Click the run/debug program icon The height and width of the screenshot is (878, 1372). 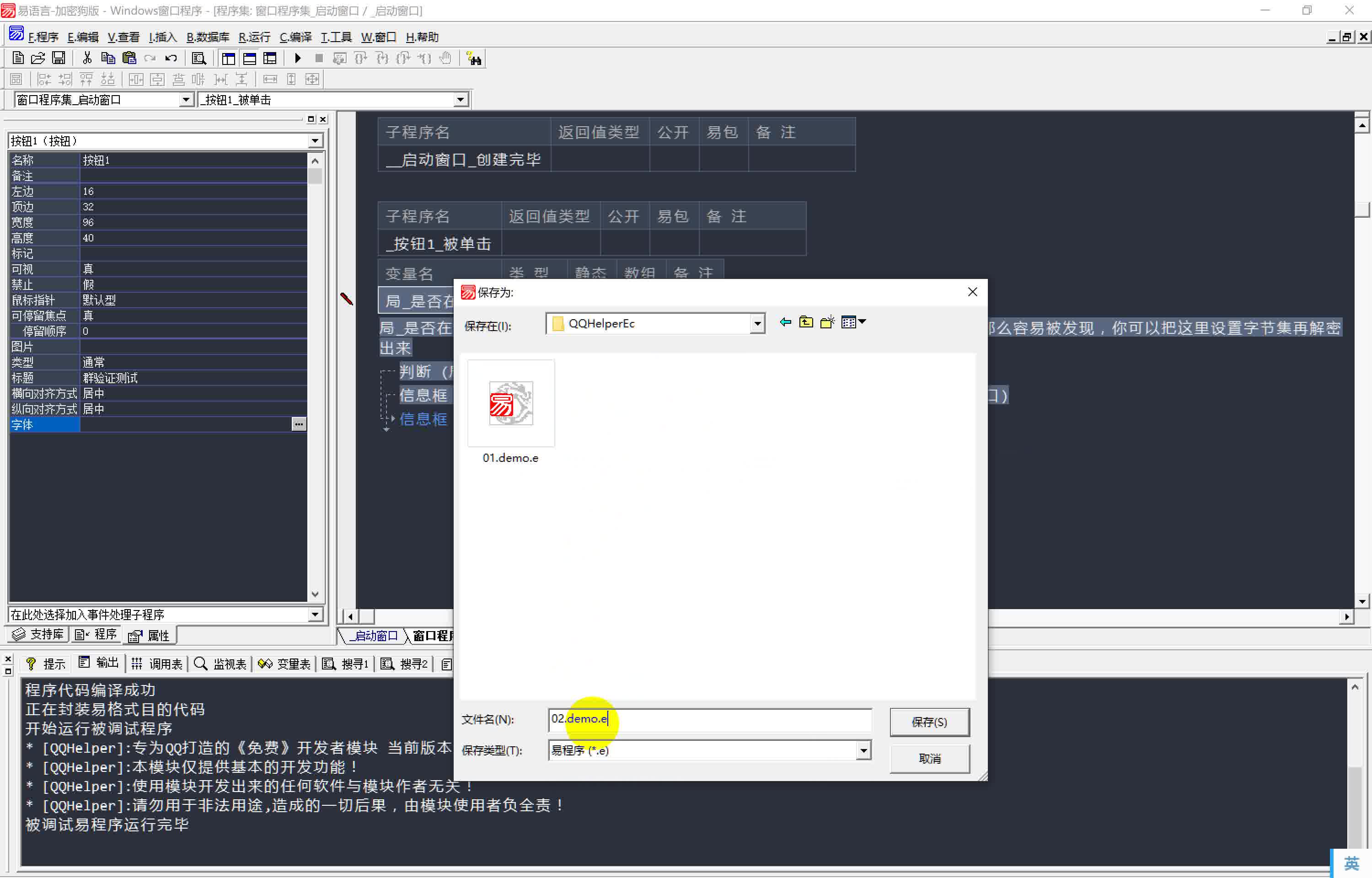(299, 59)
